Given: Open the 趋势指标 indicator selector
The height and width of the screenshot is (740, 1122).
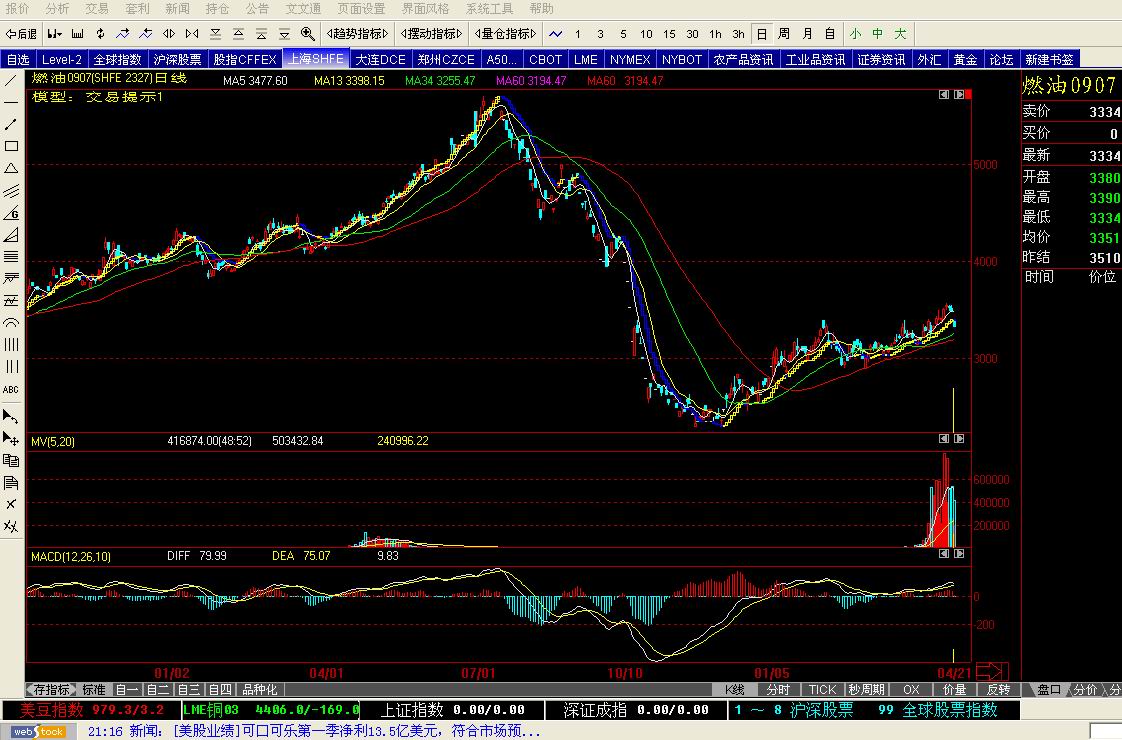Looking at the screenshot, I should (x=357, y=34).
